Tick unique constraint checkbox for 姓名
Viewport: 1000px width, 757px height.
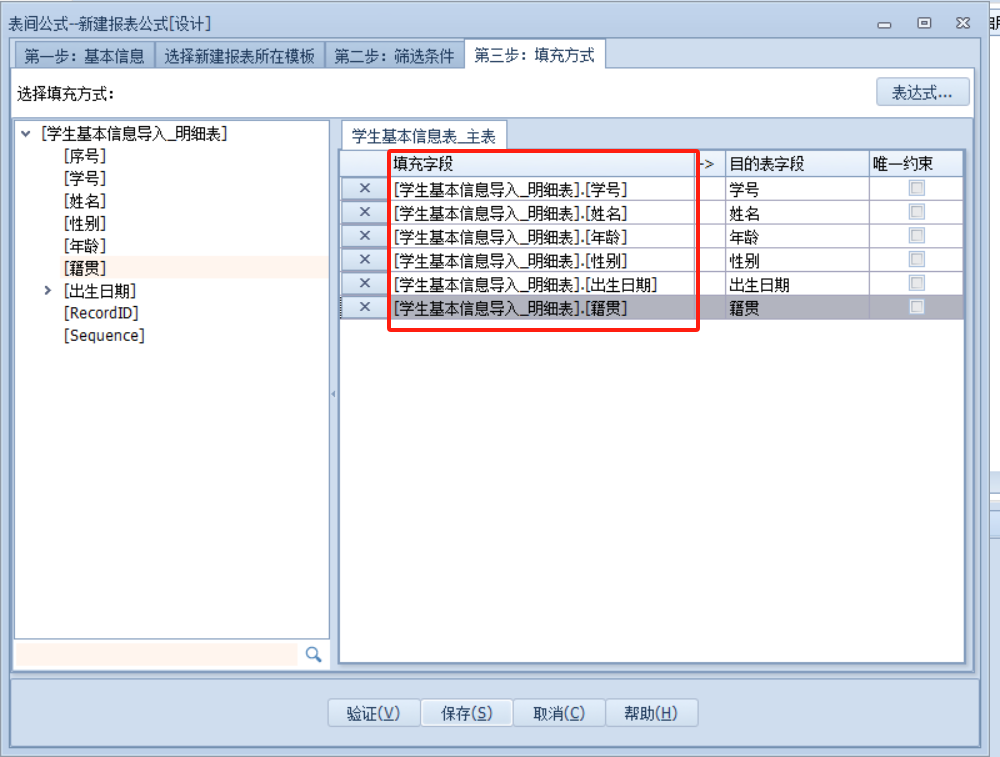tap(916, 212)
